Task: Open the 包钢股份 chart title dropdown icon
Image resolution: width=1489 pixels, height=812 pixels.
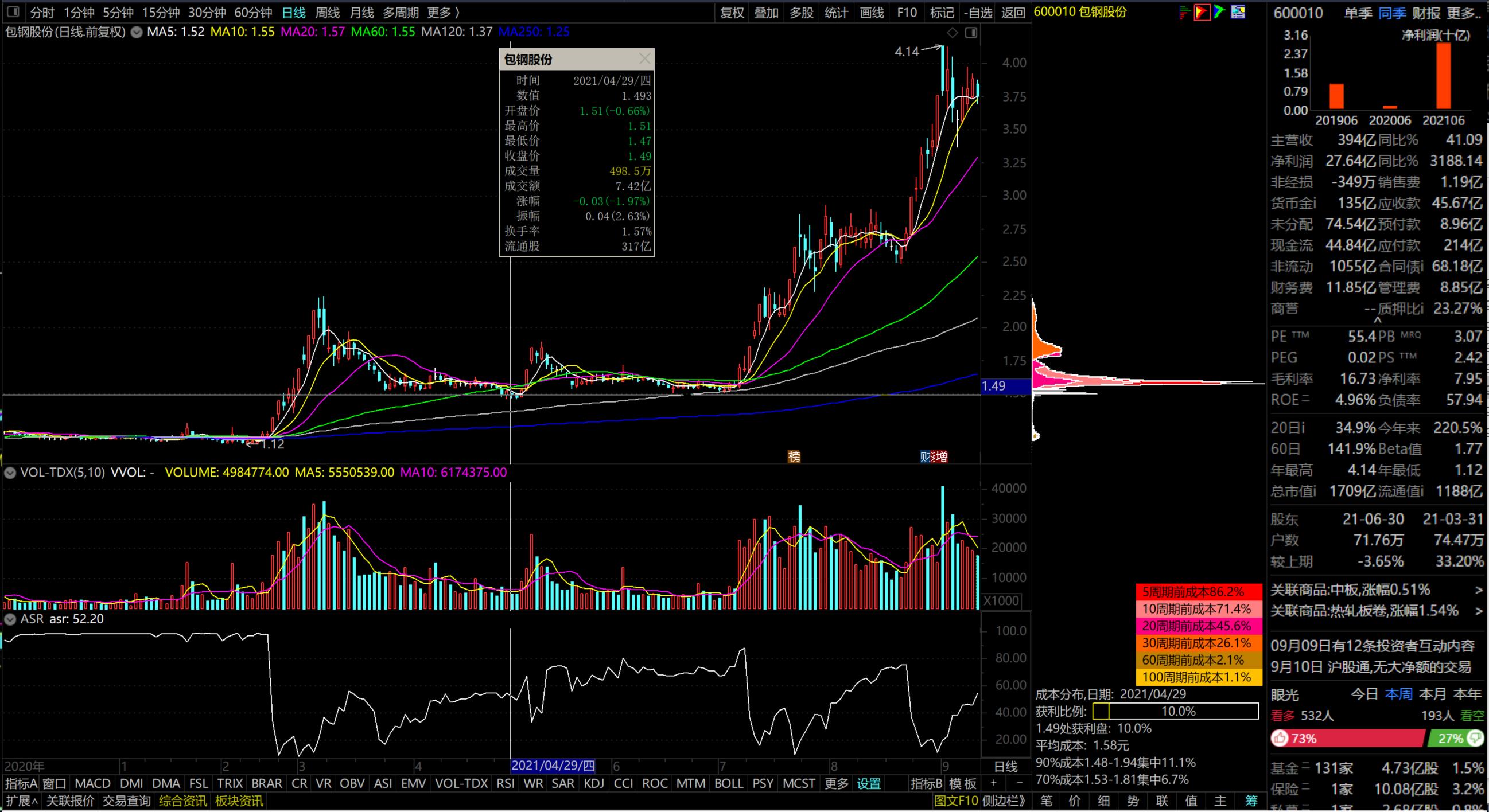Action: click(137, 32)
